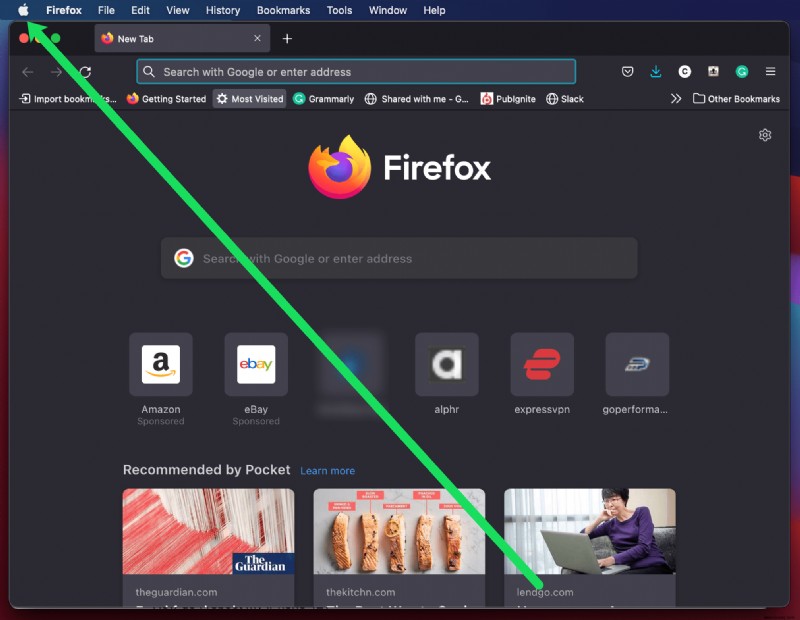Screen dimensions: 800x620
Task: Open the Tools menu
Action: pos(339,10)
